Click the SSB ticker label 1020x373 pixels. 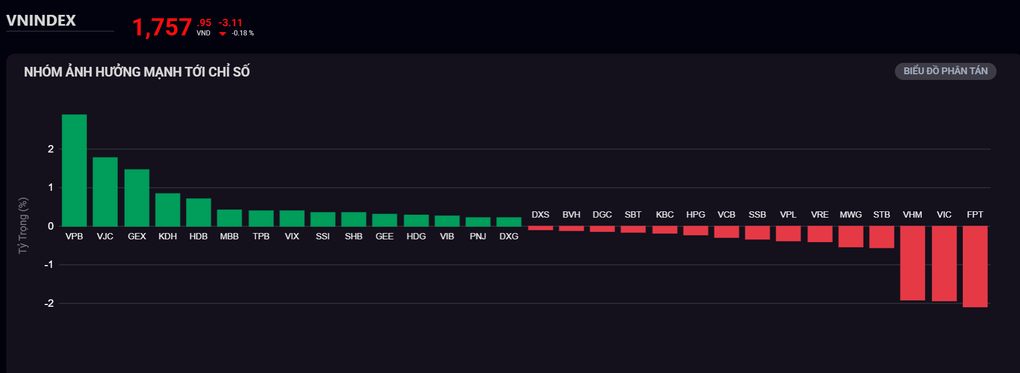(757, 214)
